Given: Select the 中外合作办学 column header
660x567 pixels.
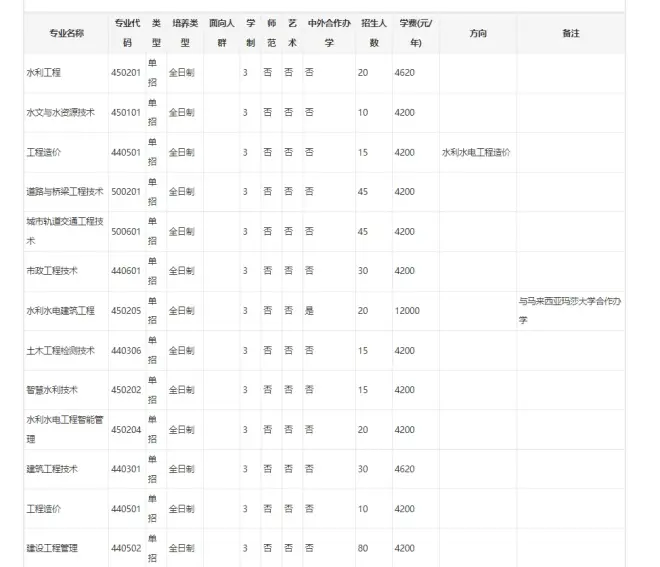Looking at the screenshot, I should pos(329,33).
